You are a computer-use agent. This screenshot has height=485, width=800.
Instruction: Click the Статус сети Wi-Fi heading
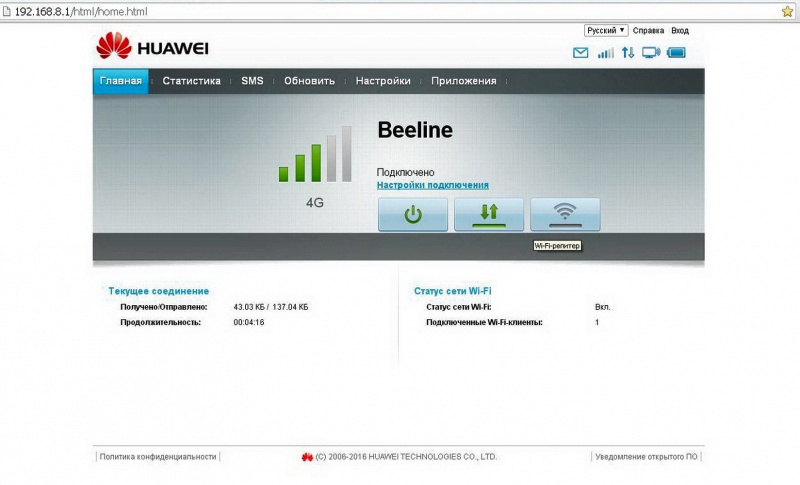pos(453,291)
